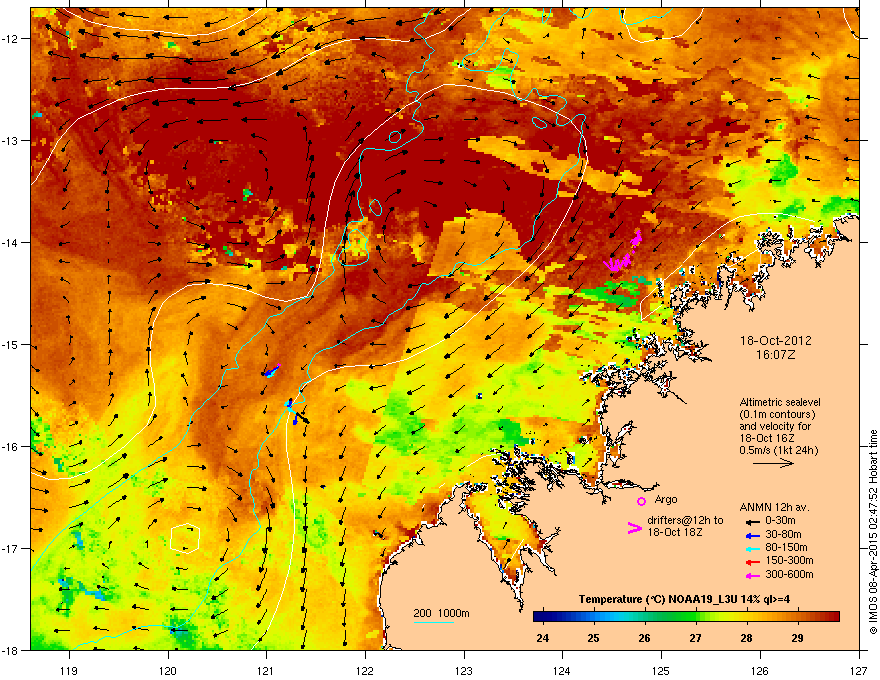This screenshot has height=680, width=880.
Task: Click the 'ANMN 12h av.' legend heading
Action: [x=774, y=507]
